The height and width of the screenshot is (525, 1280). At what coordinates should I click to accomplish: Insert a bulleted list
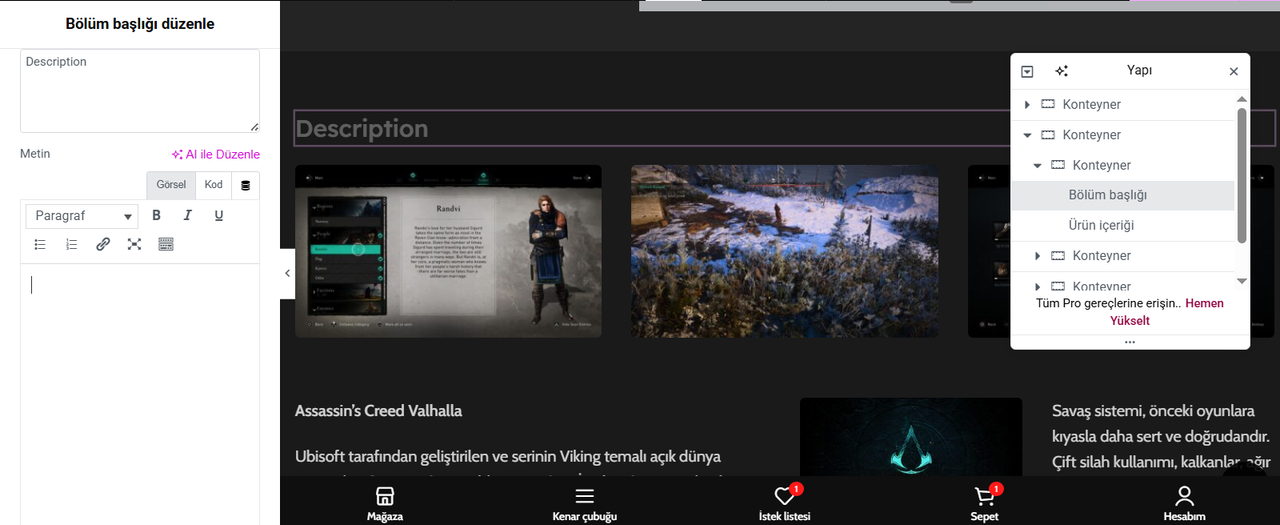40,244
